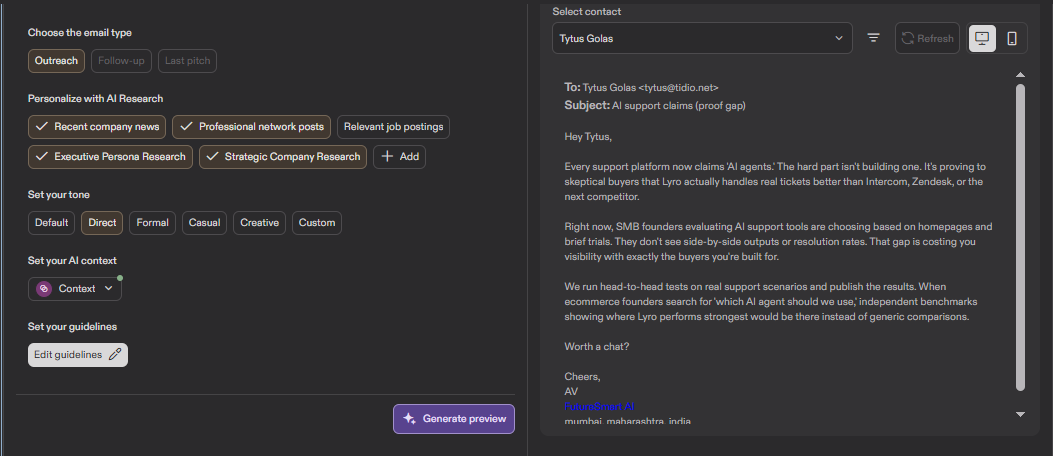Set tone to Casual
Screen dimensions: 1053x456
pyautogui.click(x=205, y=223)
